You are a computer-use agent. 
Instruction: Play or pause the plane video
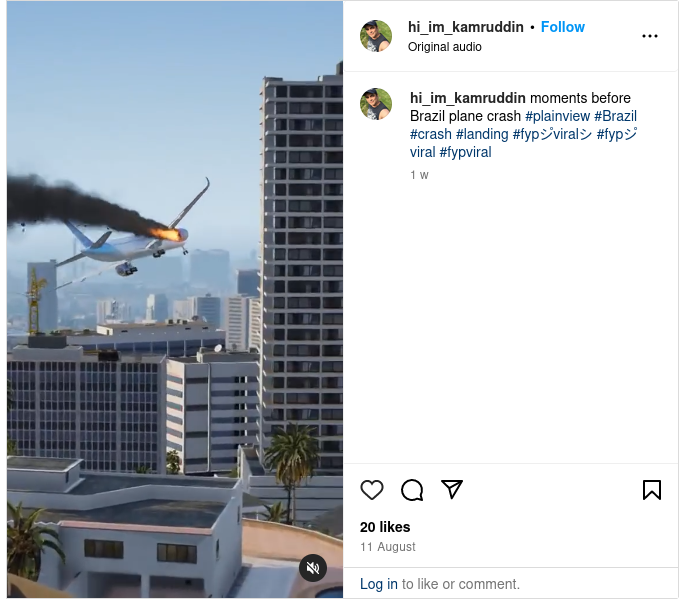pos(175,300)
